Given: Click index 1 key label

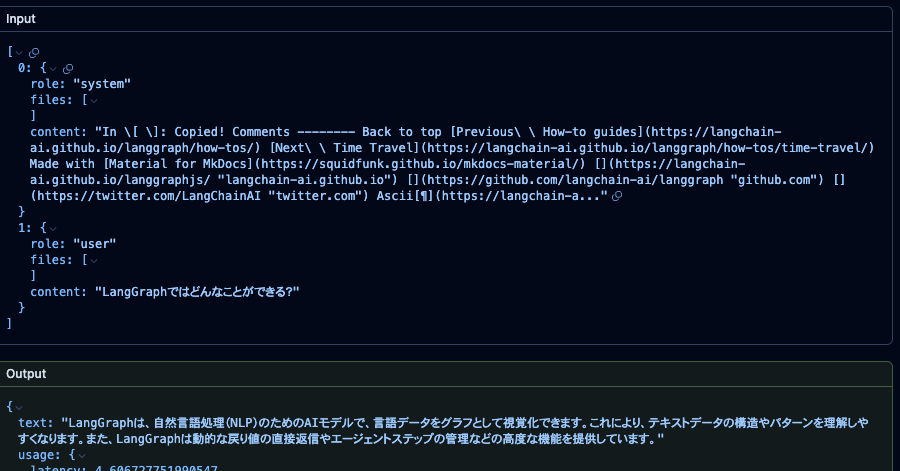Looking at the screenshot, I should click(x=24, y=228).
